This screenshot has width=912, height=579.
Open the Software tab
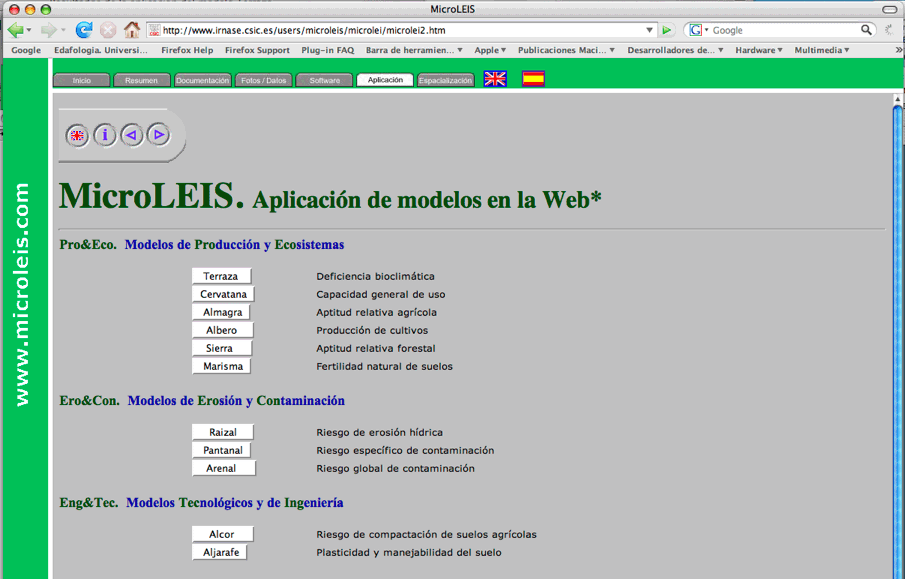(324, 80)
